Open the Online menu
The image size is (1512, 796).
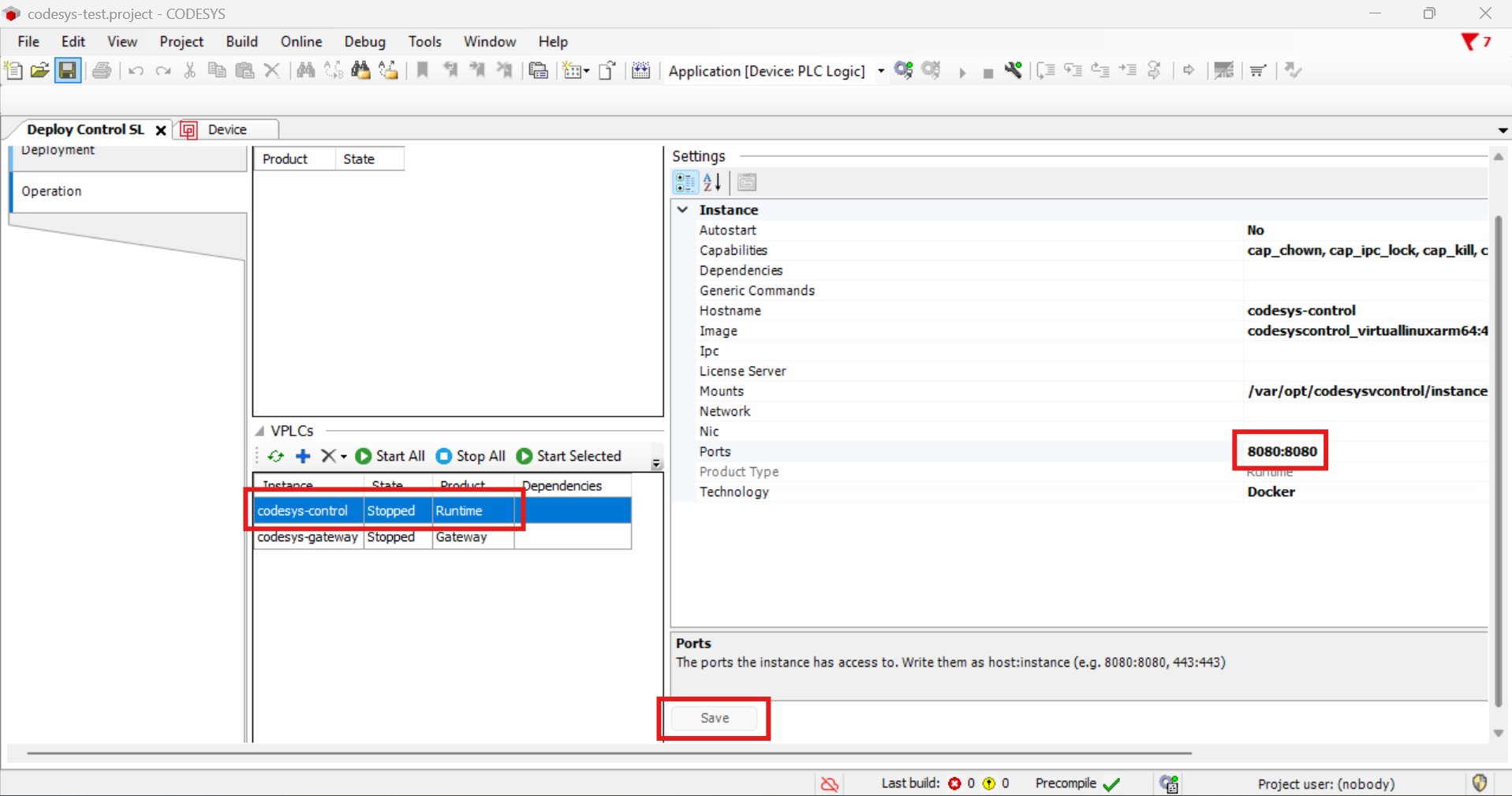pyautogui.click(x=301, y=42)
